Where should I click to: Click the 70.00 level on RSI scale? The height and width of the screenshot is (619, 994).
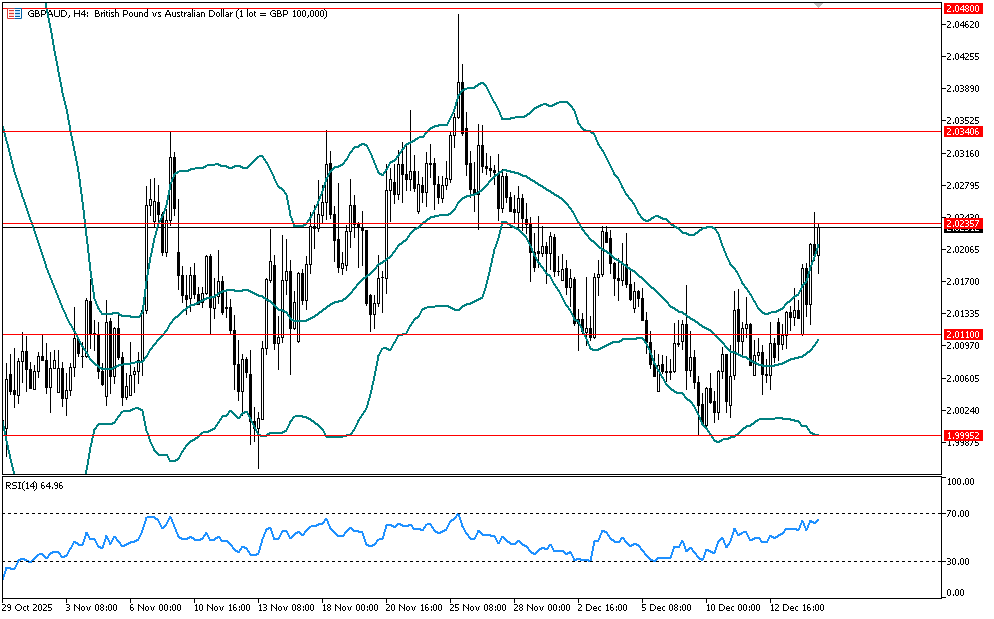click(x=960, y=514)
